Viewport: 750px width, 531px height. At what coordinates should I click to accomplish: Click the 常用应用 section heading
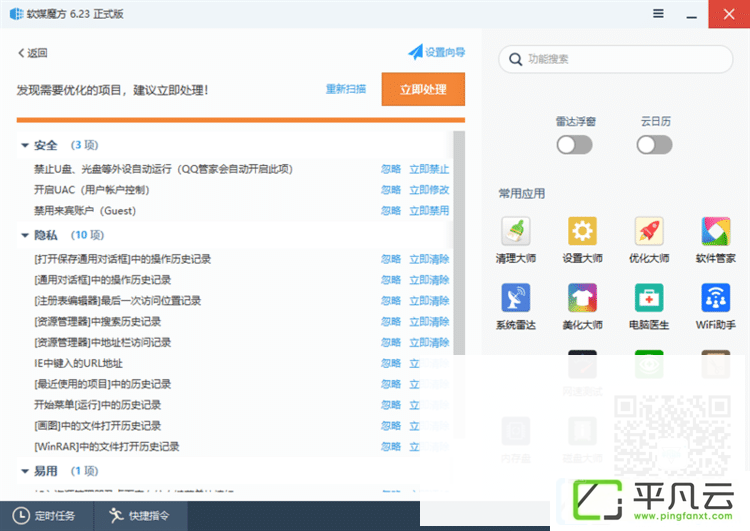(x=522, y=194)
